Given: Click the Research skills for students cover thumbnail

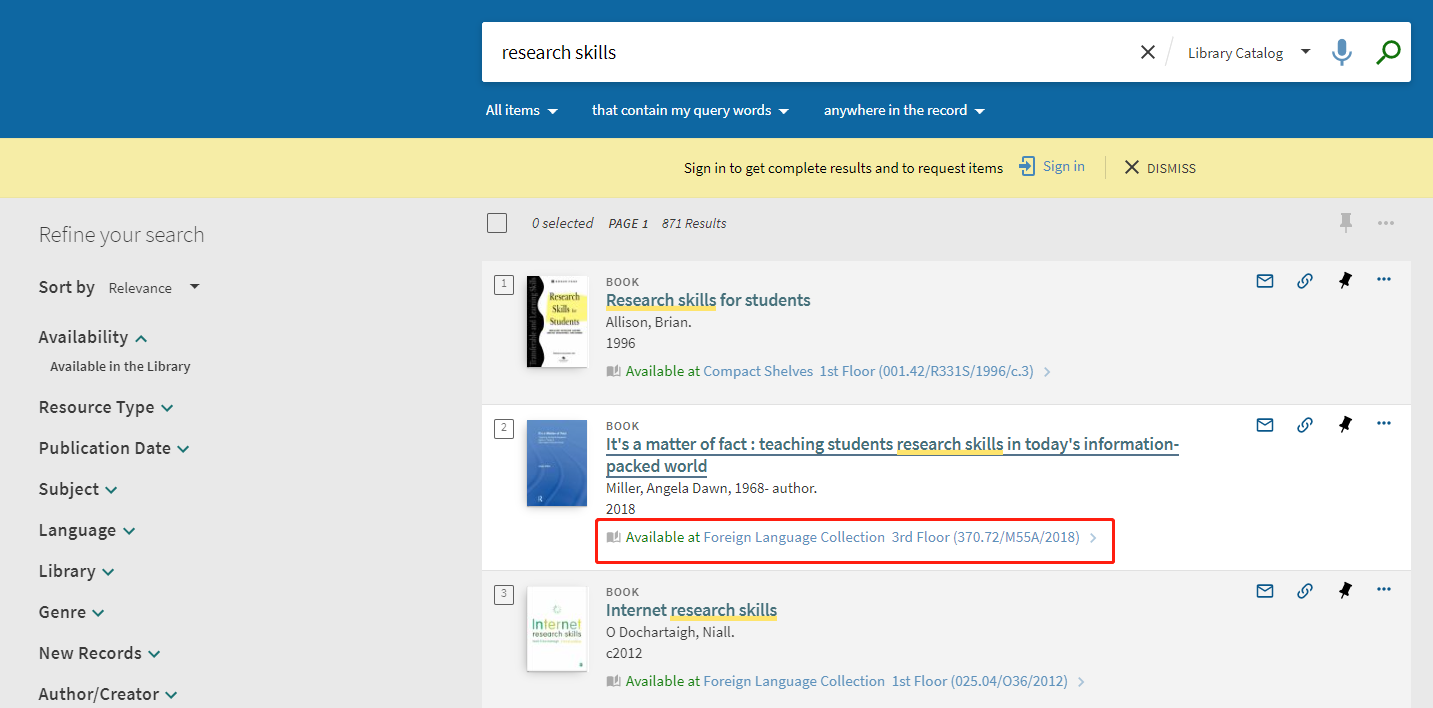Looking at the screenshot, I should [557, 321].
